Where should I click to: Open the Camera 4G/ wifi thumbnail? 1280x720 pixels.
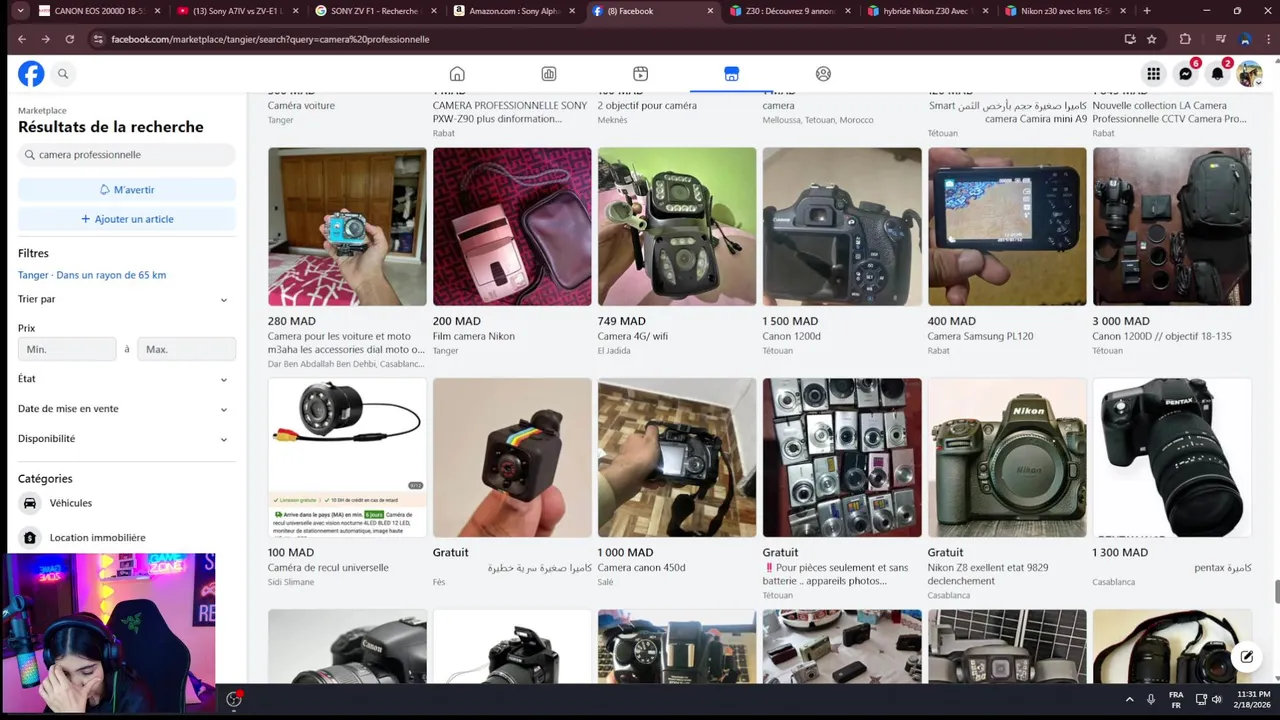coord(677,227)
